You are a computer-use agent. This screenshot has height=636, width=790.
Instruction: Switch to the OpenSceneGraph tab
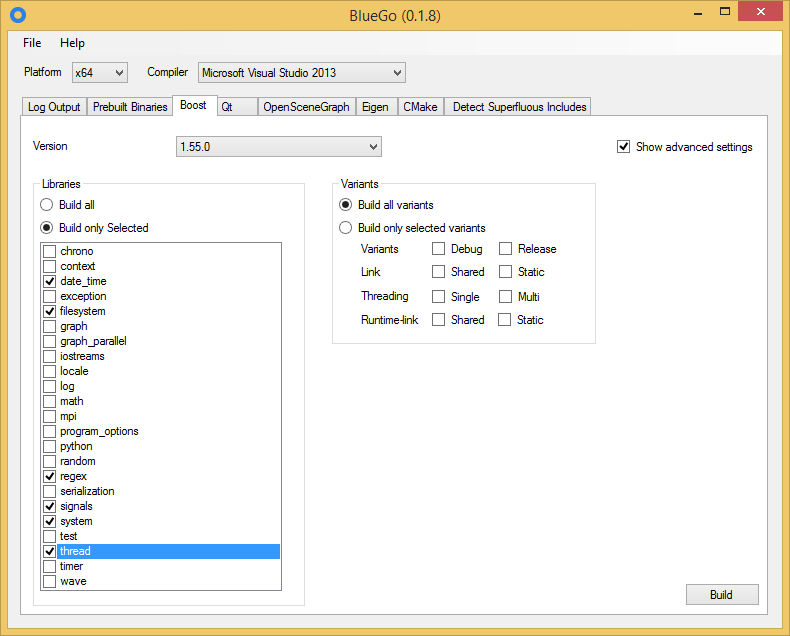coord(306,107)
